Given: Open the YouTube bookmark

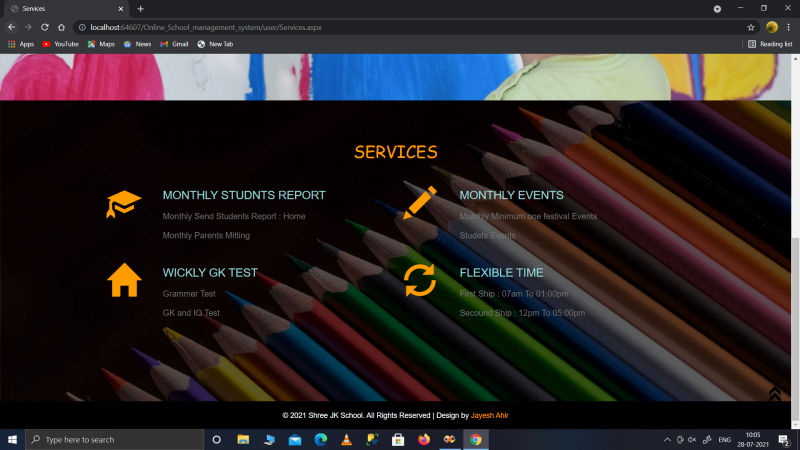Looking at the screenshot, I should click(60, 44).
